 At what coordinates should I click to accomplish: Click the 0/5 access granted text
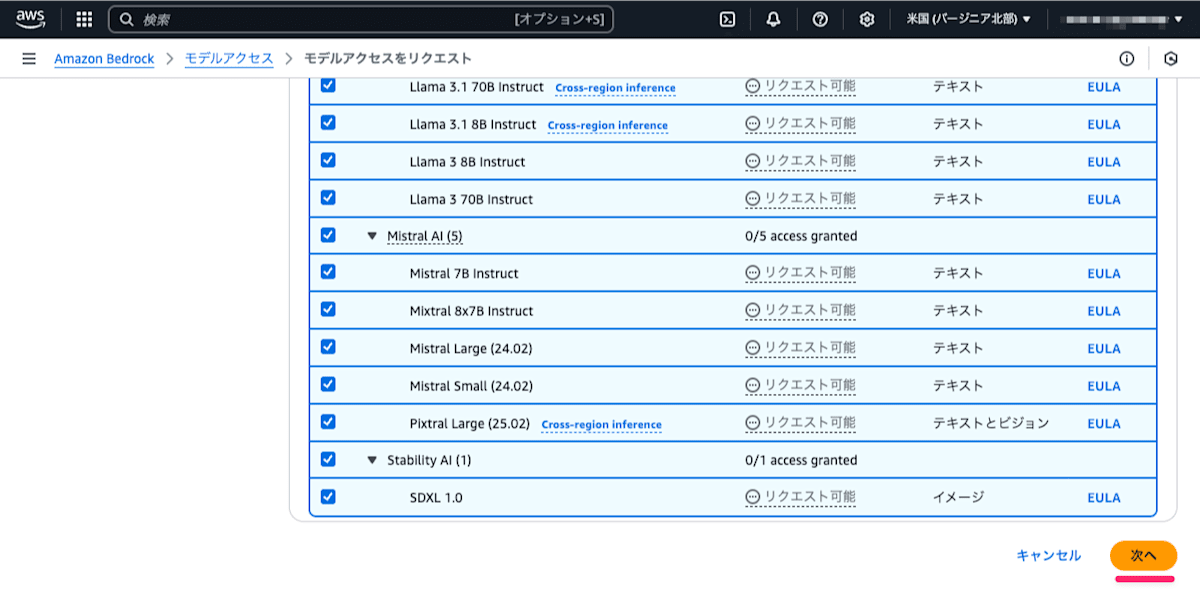pyautogui.click(x=801, y=236)
